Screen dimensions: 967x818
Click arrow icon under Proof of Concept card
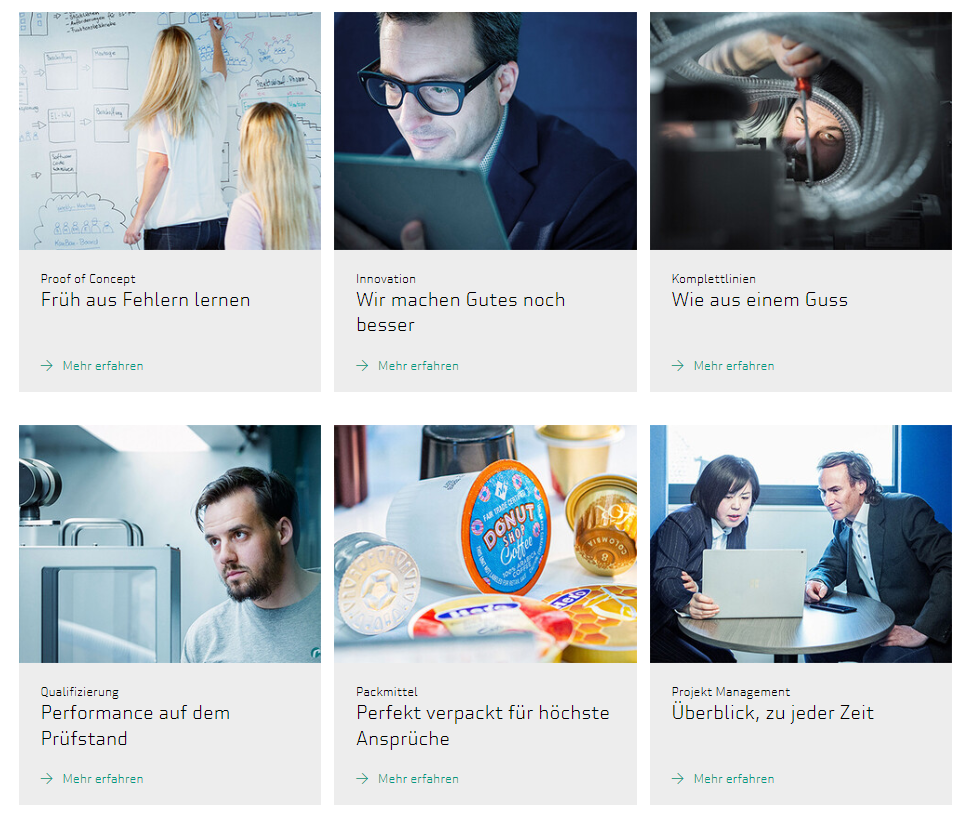(x=47, y=366)
